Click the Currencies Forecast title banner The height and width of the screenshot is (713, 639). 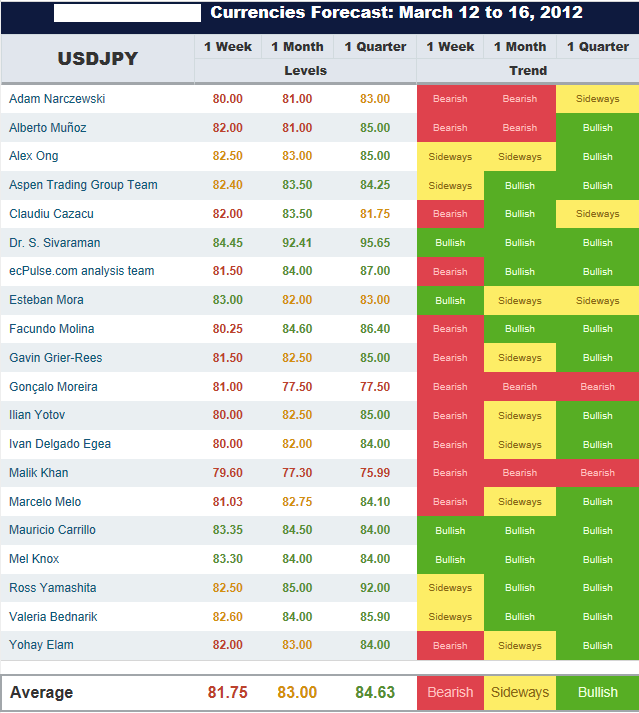[x=396, y=13]
